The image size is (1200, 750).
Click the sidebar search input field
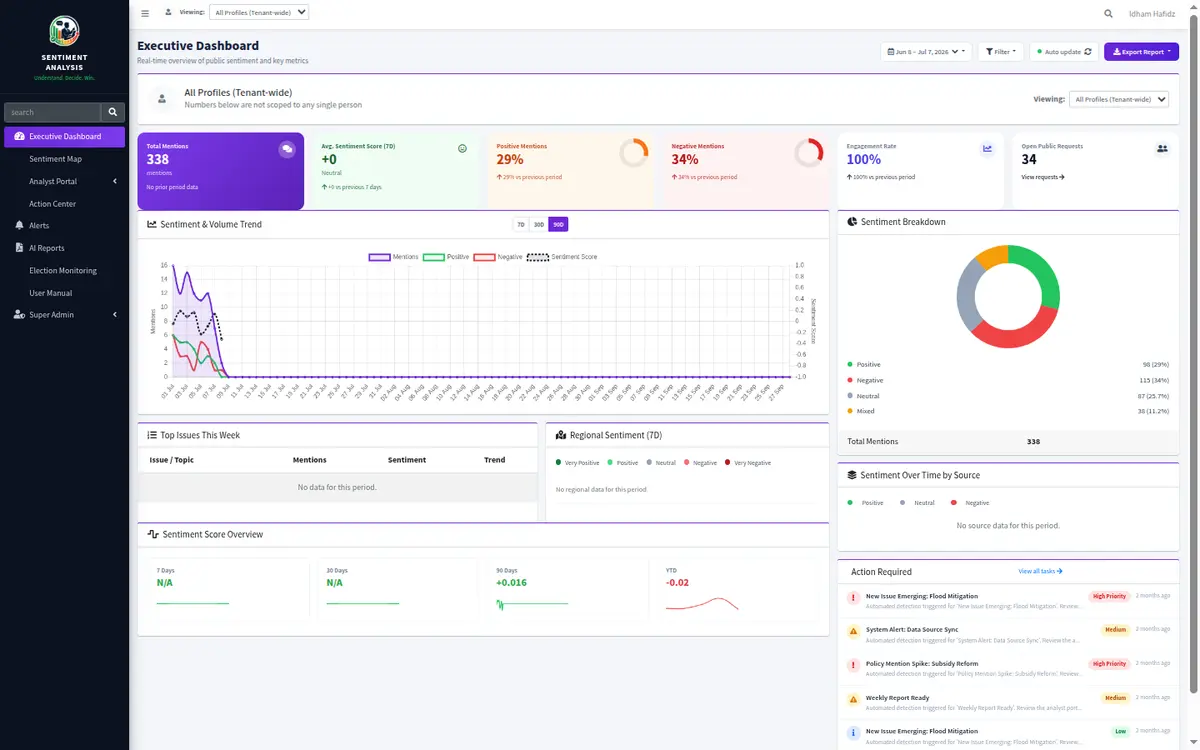pos(52,112)
